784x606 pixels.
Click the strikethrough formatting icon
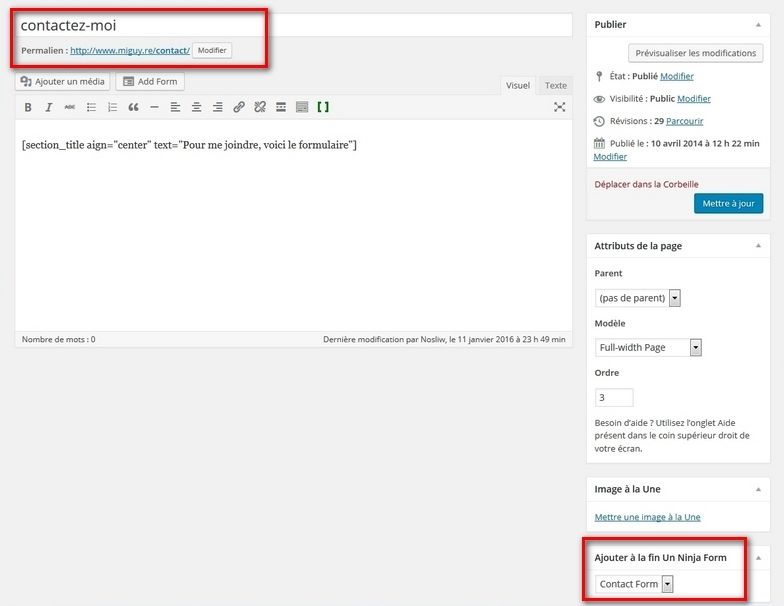click(x=70, y=107)
